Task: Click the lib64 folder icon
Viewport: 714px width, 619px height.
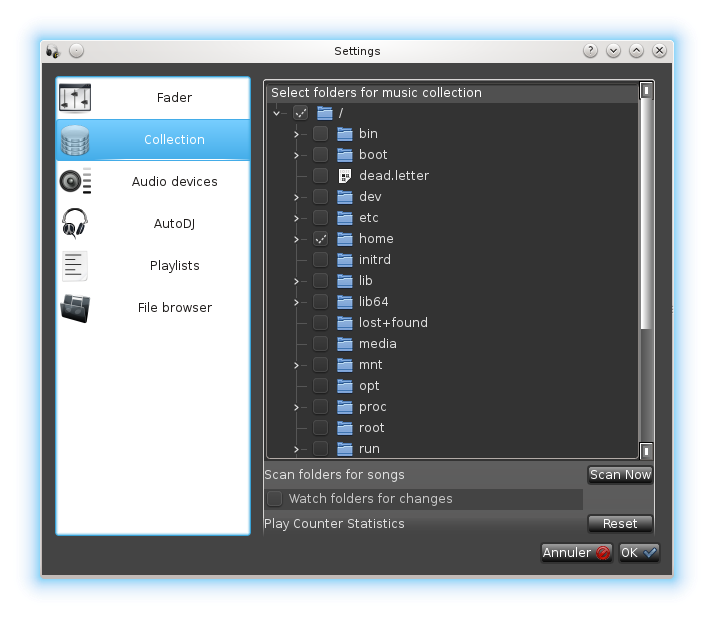Action: (x=345, y=302)
